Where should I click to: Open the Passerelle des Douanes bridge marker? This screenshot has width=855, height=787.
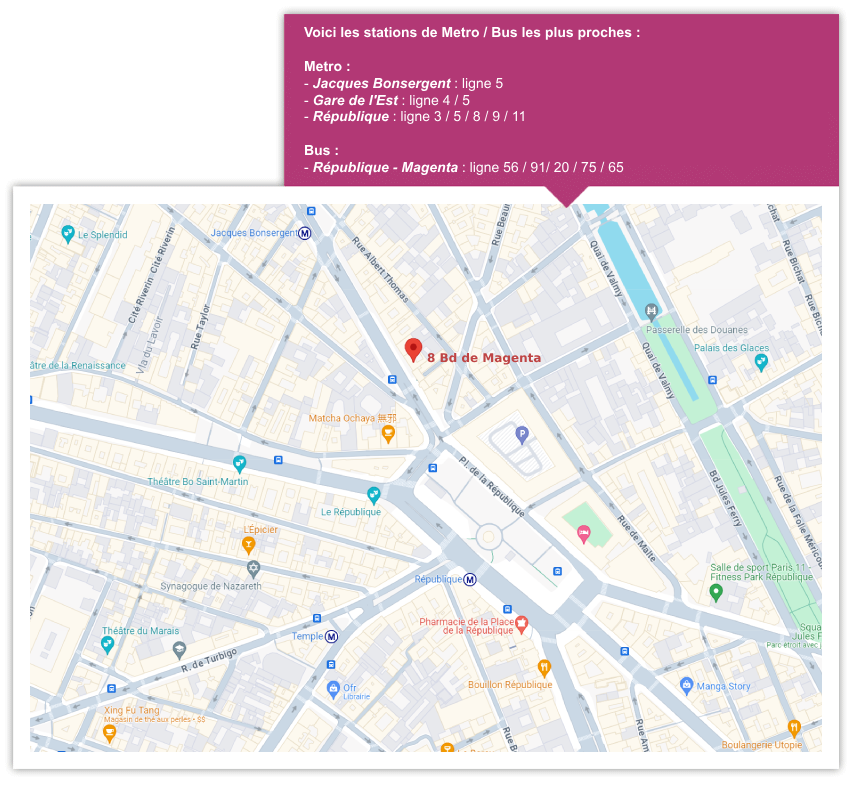tap(652, 313)
